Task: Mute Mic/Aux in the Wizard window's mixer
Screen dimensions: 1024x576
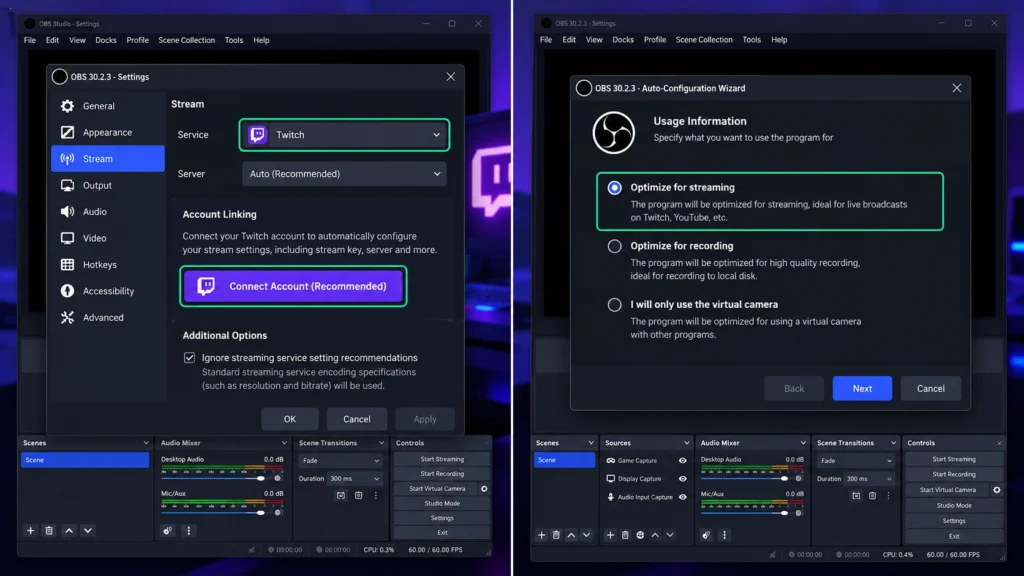Action: (x=798, y=513)
